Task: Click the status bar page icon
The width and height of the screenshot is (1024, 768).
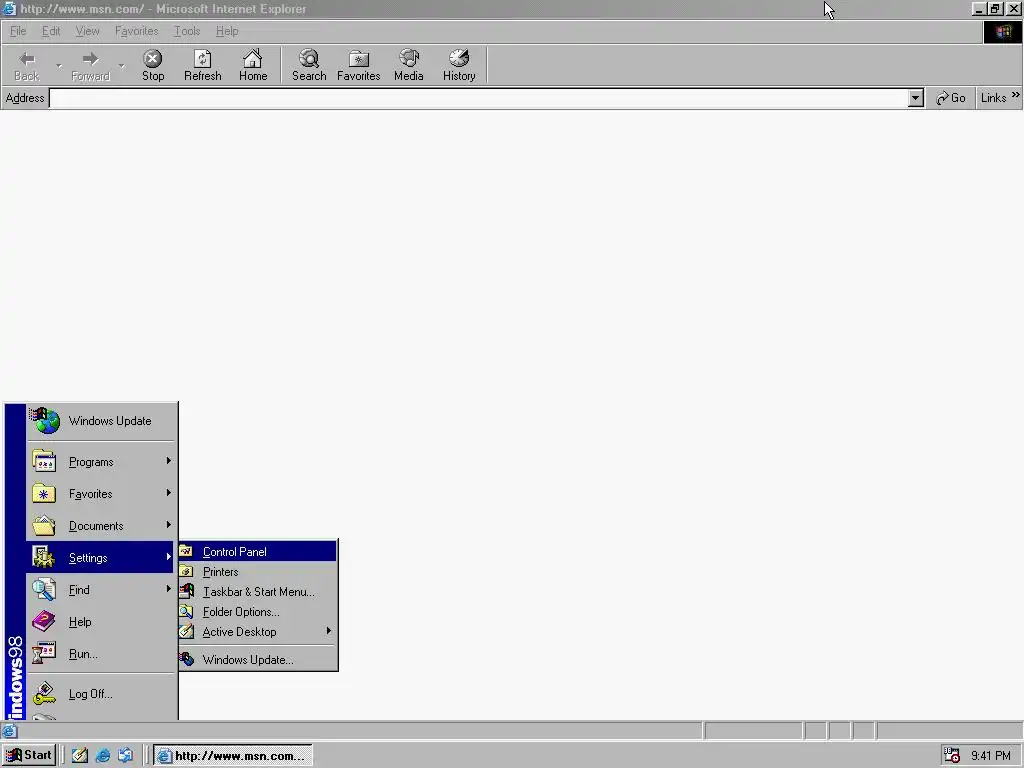Action: point(9,731)
